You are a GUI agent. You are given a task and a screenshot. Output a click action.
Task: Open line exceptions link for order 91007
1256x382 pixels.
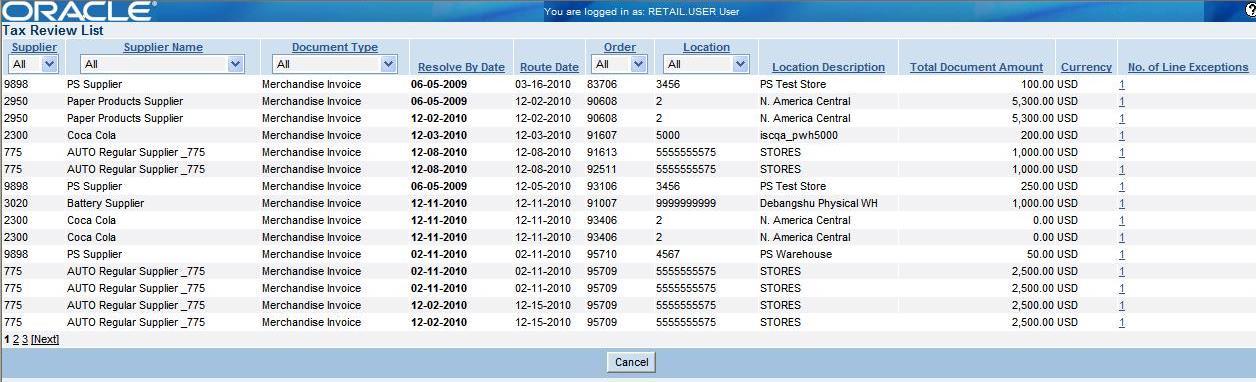pos(1122,204)
